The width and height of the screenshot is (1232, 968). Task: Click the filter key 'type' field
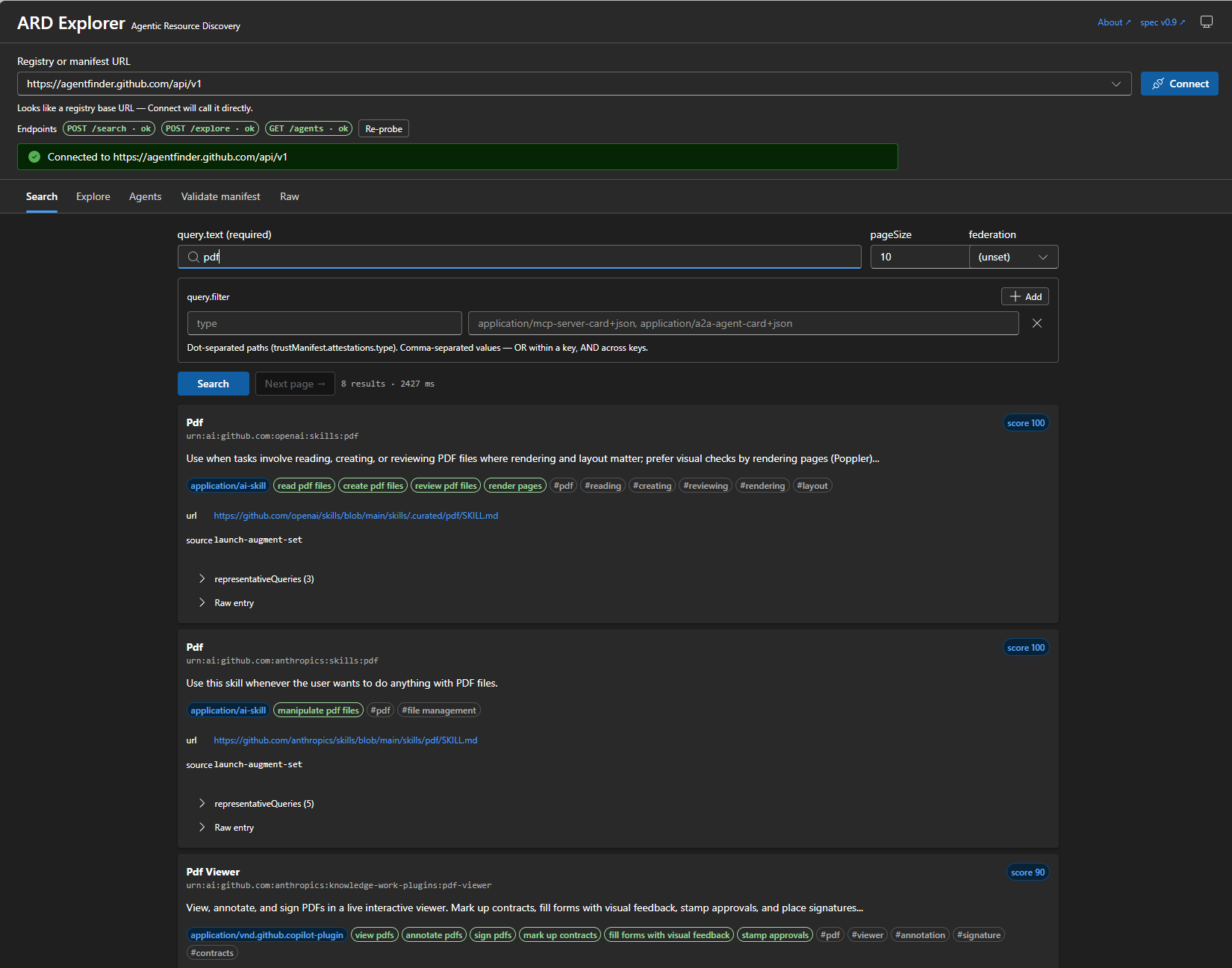[x=325, y=323]
